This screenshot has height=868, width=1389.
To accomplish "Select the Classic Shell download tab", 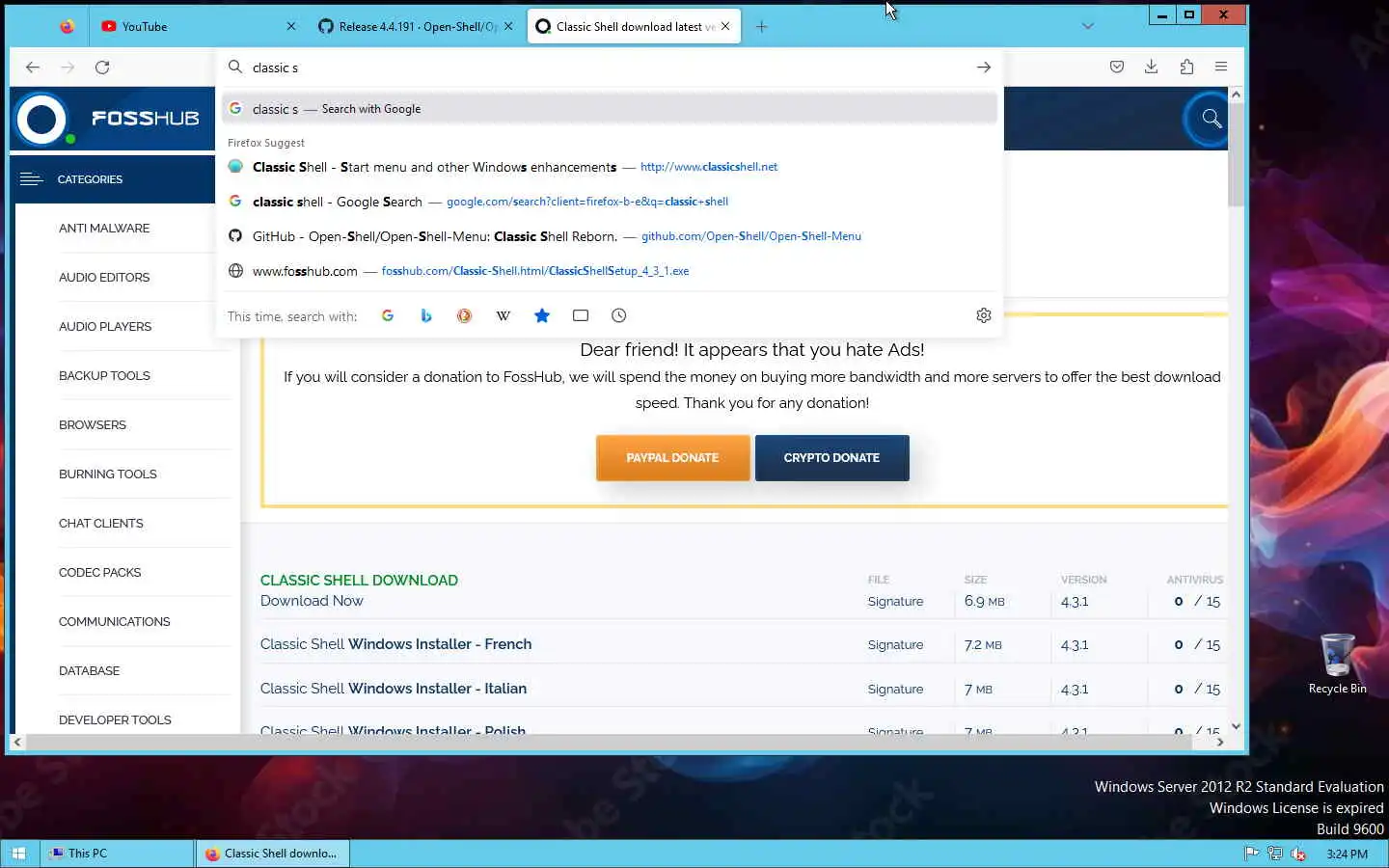I will coord(634,27).
